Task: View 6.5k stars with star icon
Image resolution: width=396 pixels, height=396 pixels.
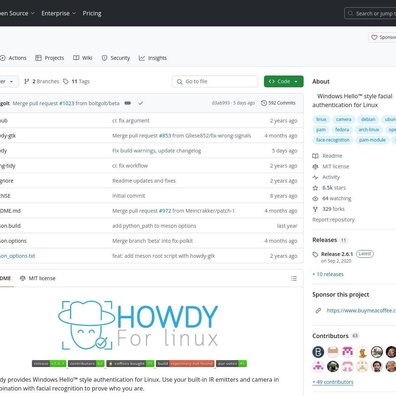Action: (x=329, y=188)
